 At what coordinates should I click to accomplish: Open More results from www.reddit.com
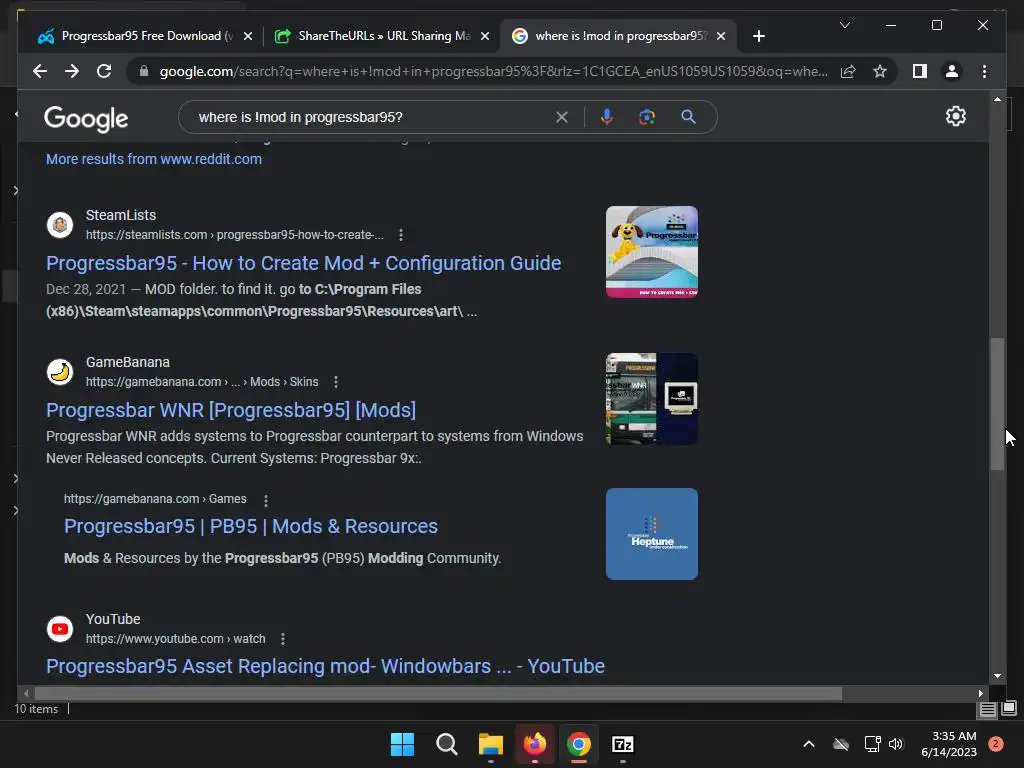pos(153,159)
